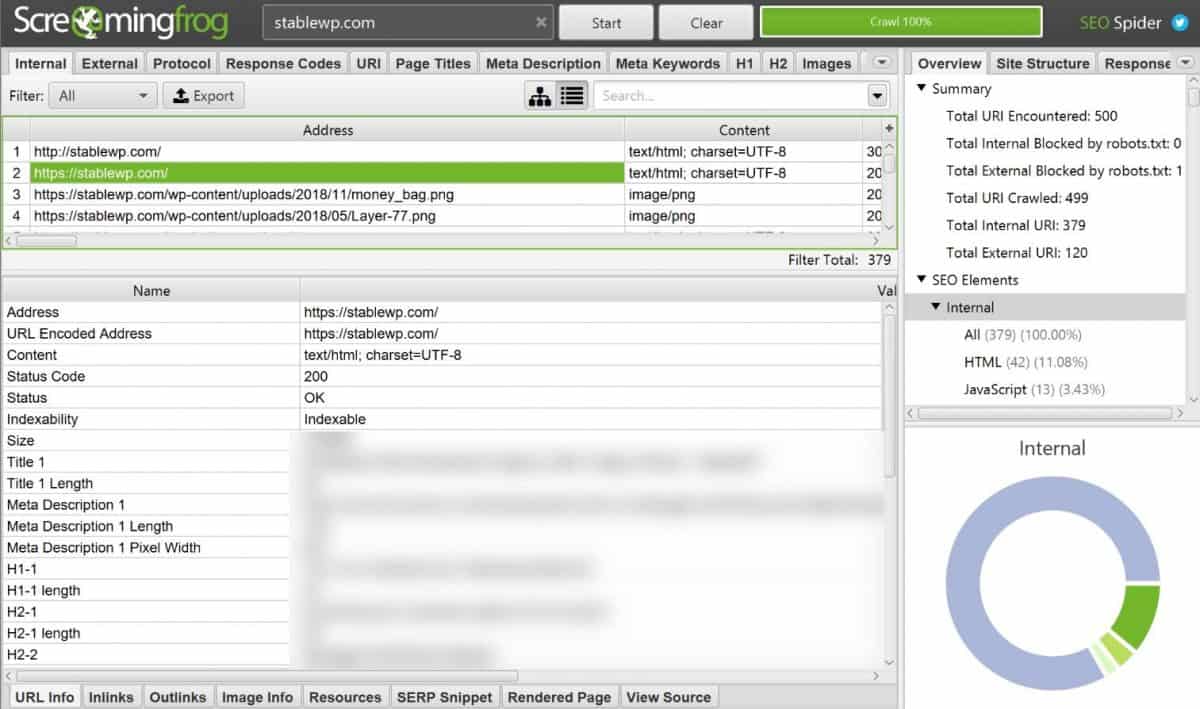
Task: Click the Overview tree's horizontal scrollbar
Action: click(1044, 412)
